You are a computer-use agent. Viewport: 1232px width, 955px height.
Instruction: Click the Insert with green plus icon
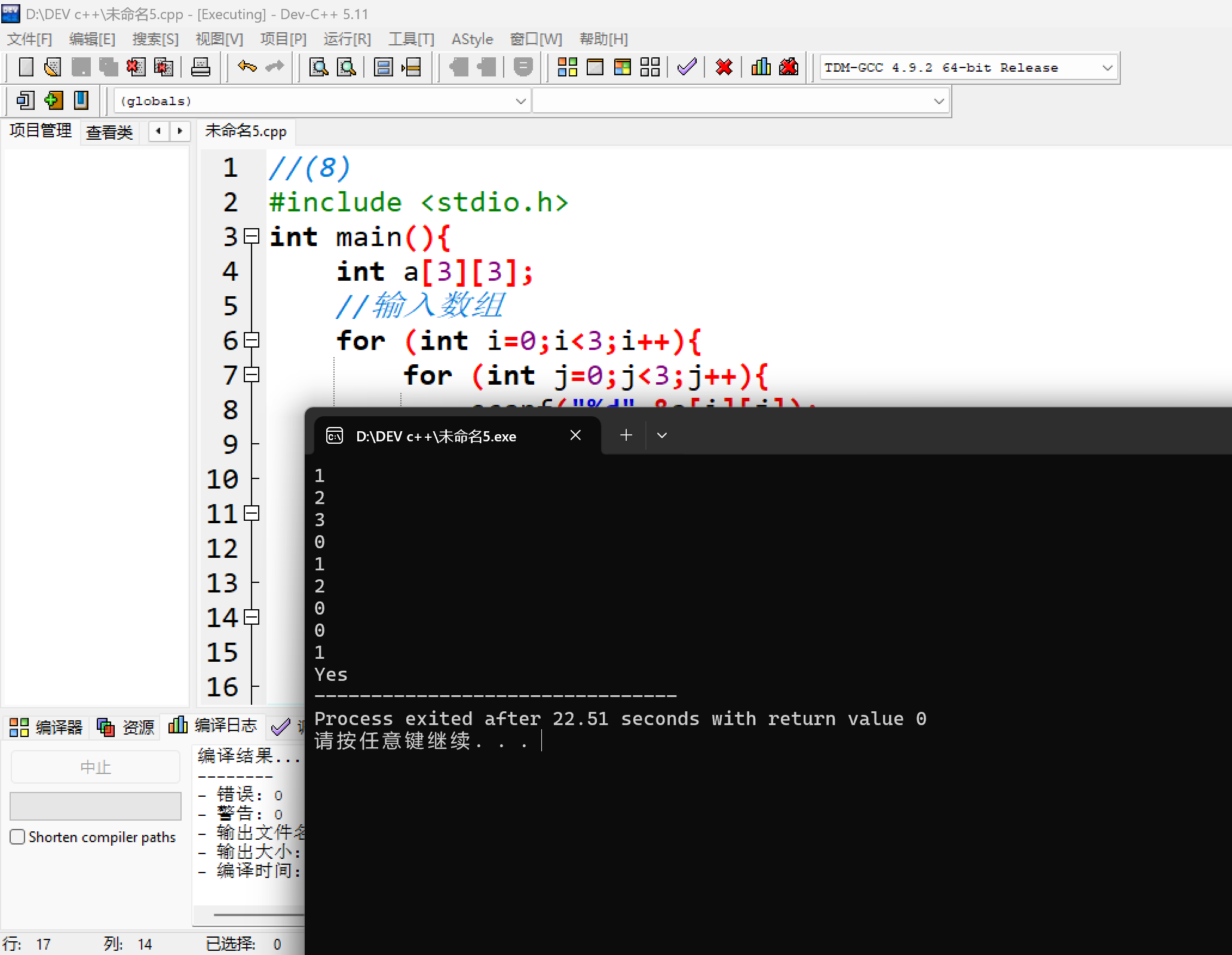[x=53, y=100]
